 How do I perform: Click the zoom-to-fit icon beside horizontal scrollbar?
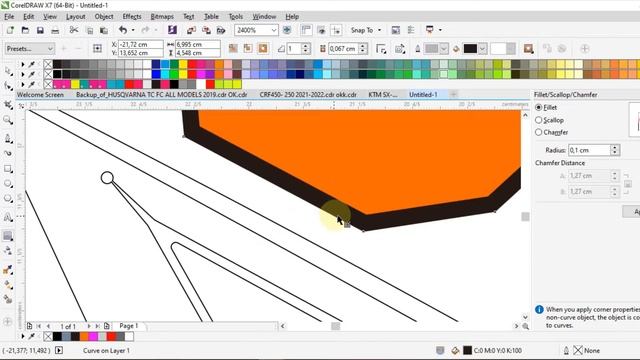pyautogui.click(x=525, y=326)
